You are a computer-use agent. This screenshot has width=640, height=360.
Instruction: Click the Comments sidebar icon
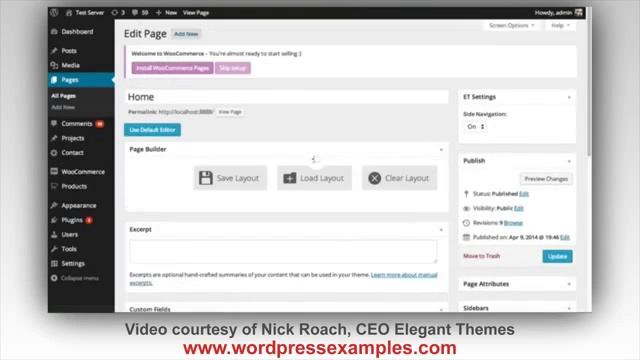pyautogui.click(x=54, y=123)
